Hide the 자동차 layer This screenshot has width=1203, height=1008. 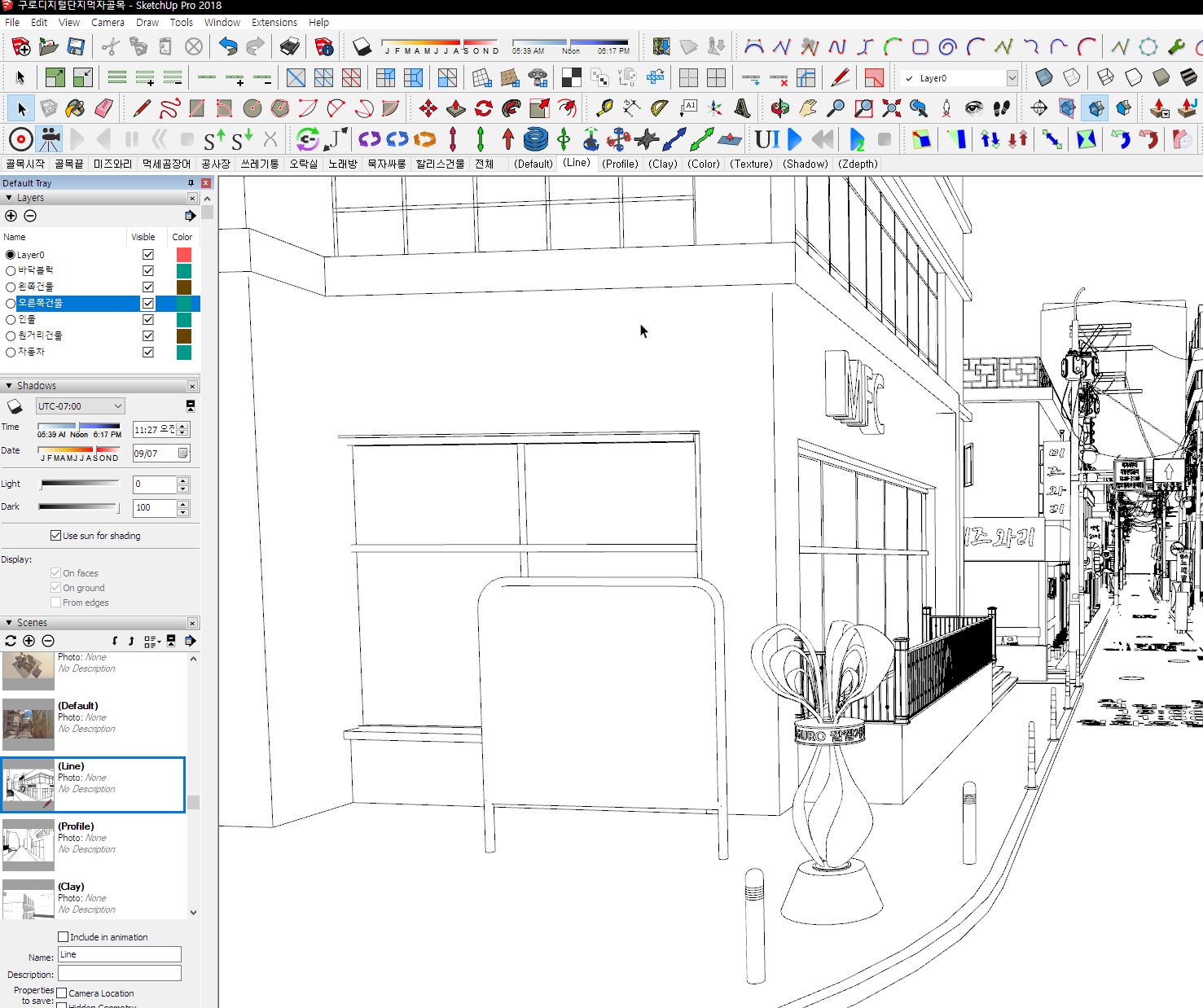point(148,352)
